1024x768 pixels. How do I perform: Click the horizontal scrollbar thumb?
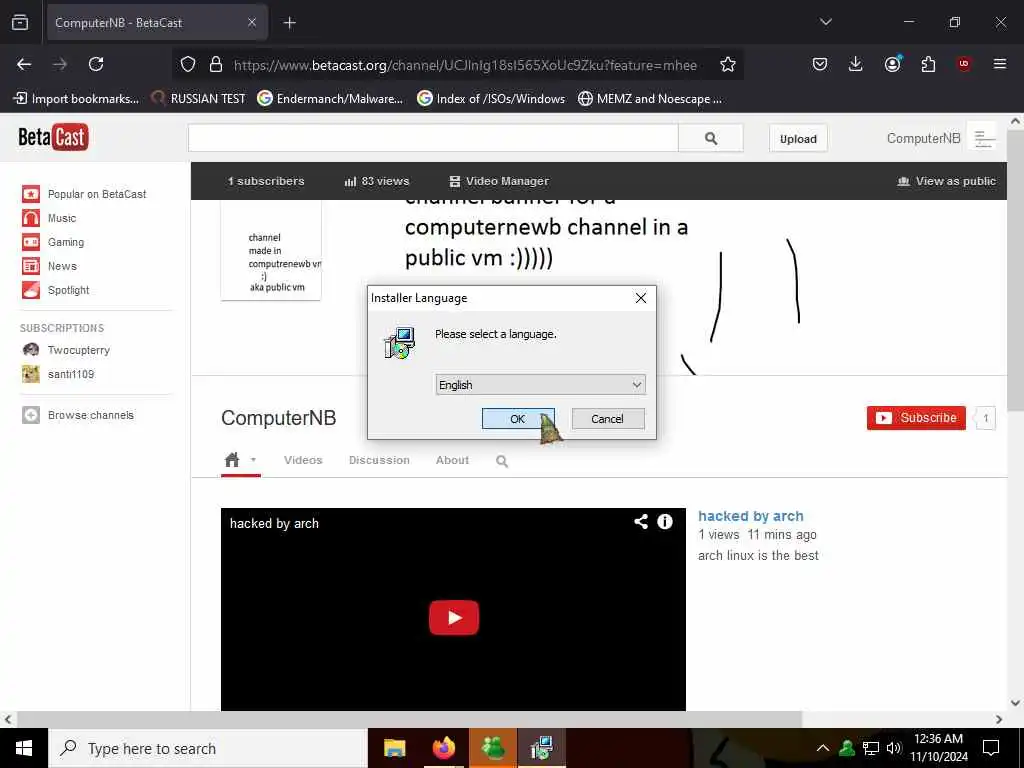(x=409, y=719)
